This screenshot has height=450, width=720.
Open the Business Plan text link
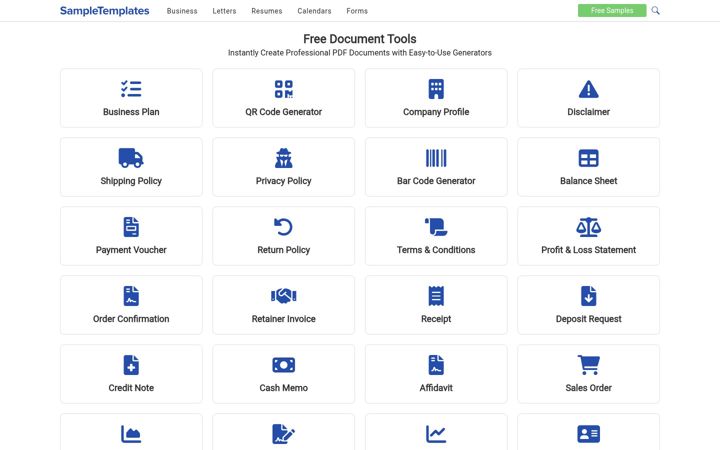131,112
